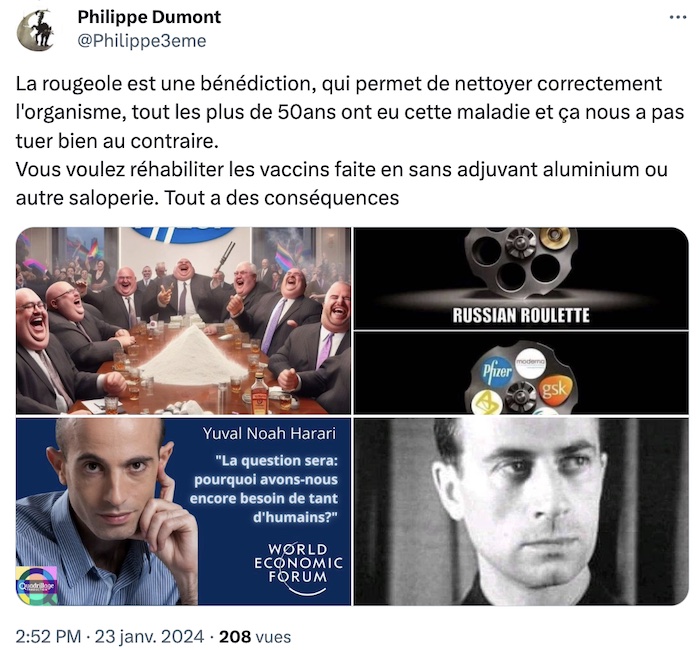This screenshot has height=650, width=700.
Task: Click the moderna logo in cylinder
Action: [x=531, y=362]
